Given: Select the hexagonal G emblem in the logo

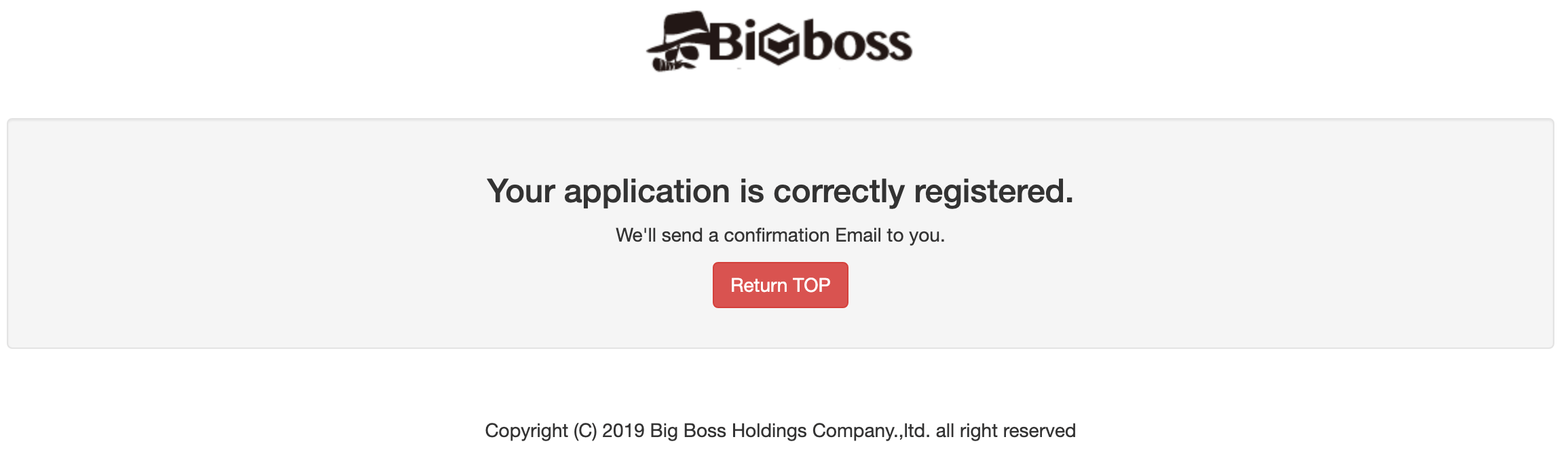Looking at the screenshot, I should pyautogui.click(x=779, y=44).
